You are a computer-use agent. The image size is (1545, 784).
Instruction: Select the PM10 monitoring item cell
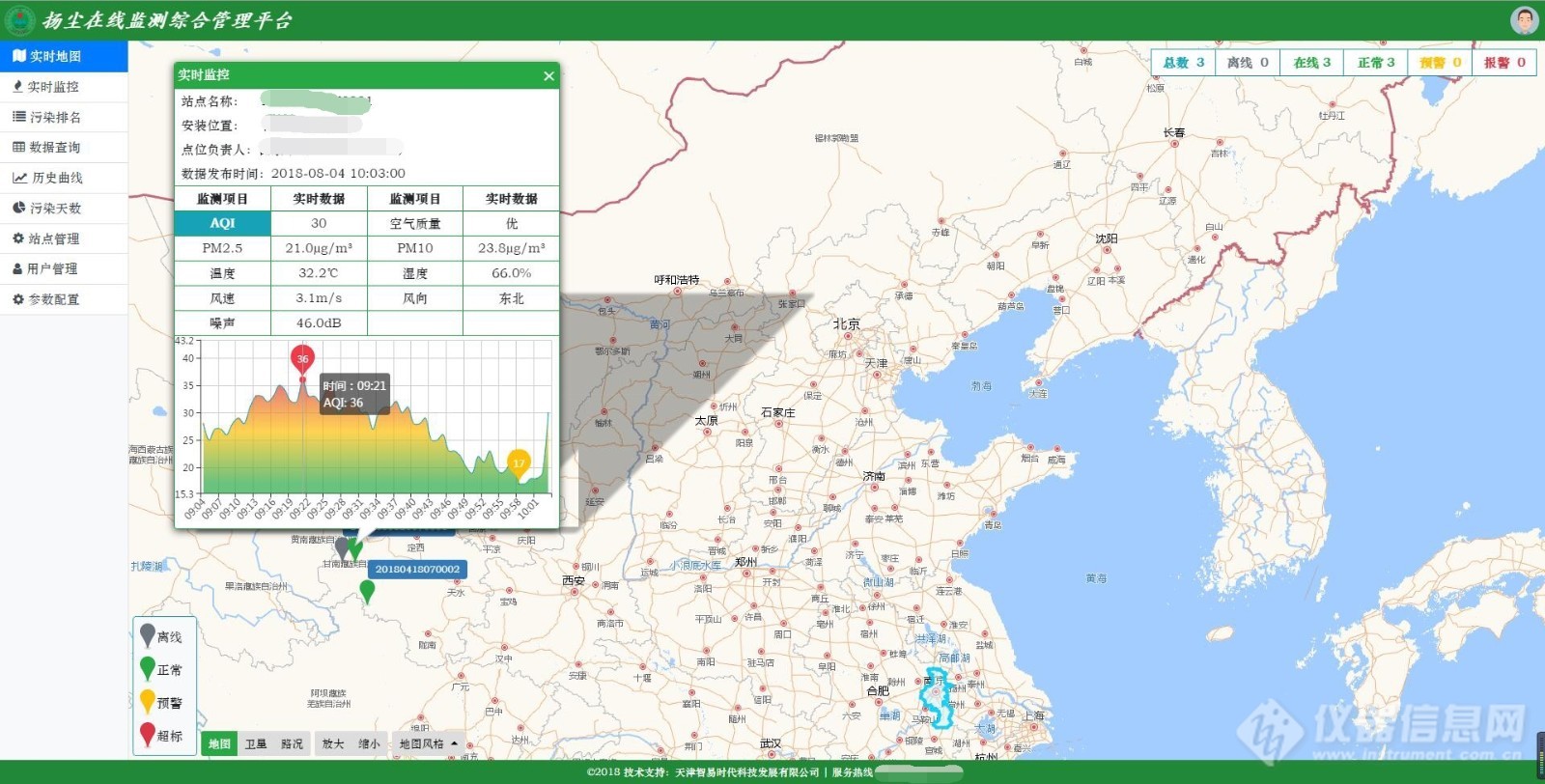415,248
